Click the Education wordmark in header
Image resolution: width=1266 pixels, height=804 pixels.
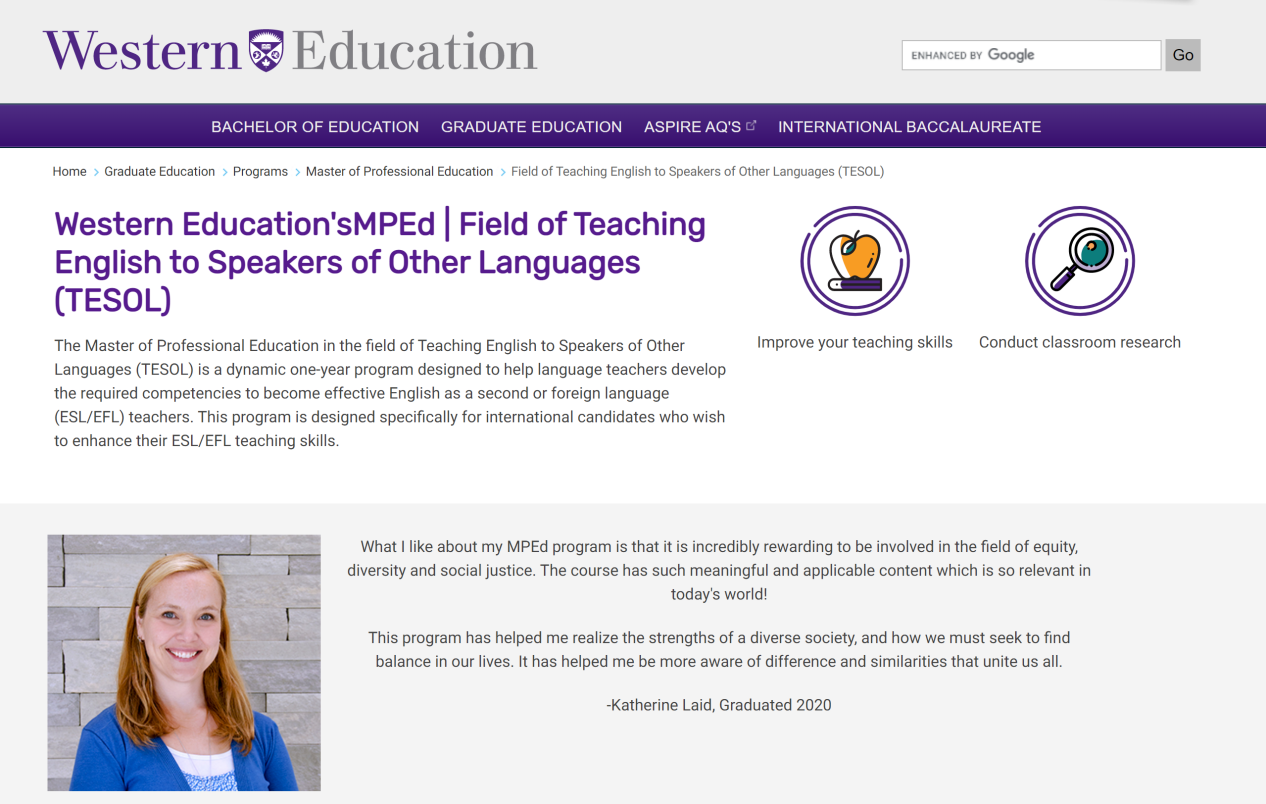pyautogui.click(x=414, y=51)
